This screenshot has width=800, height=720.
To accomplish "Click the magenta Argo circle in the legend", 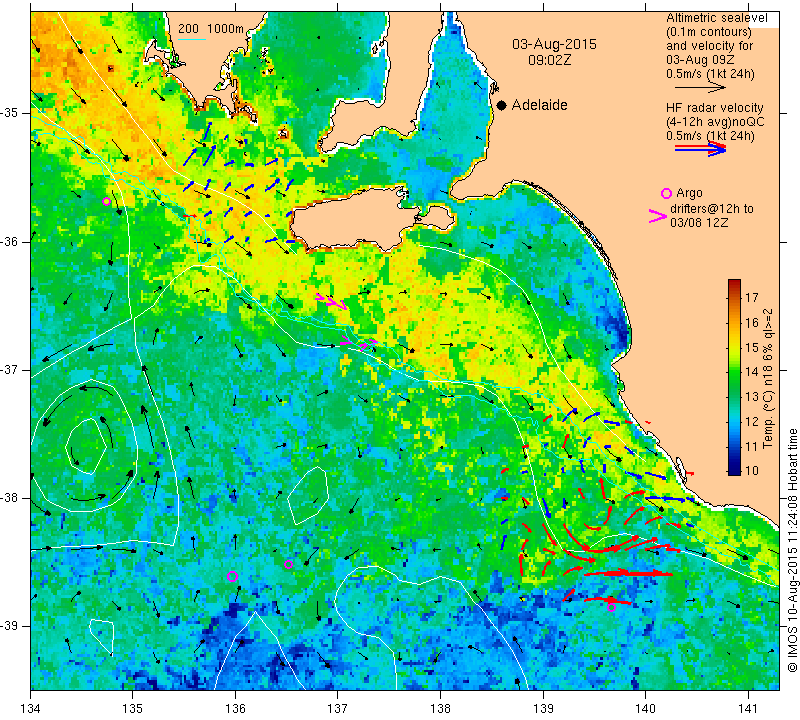I will pos(666,193).
